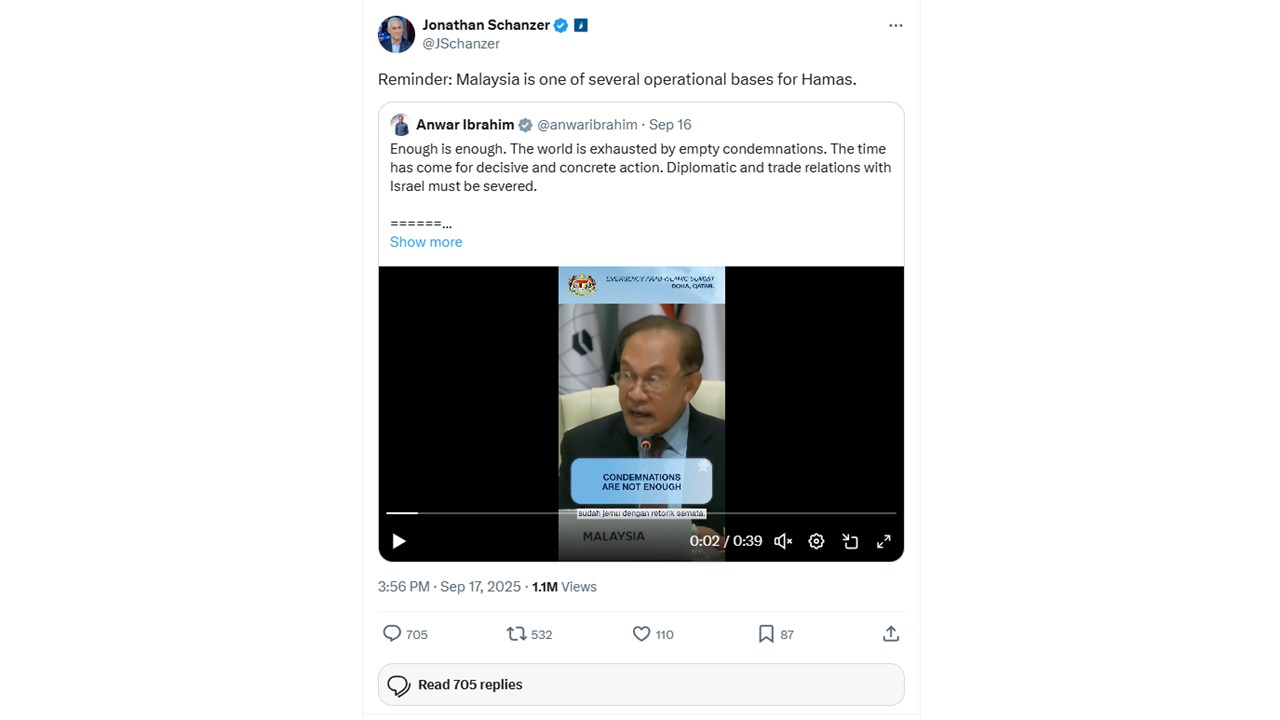This screenshot has width=1280, height=720.
Task: Open the tweet's more options menu
Action: coord(895,26)
